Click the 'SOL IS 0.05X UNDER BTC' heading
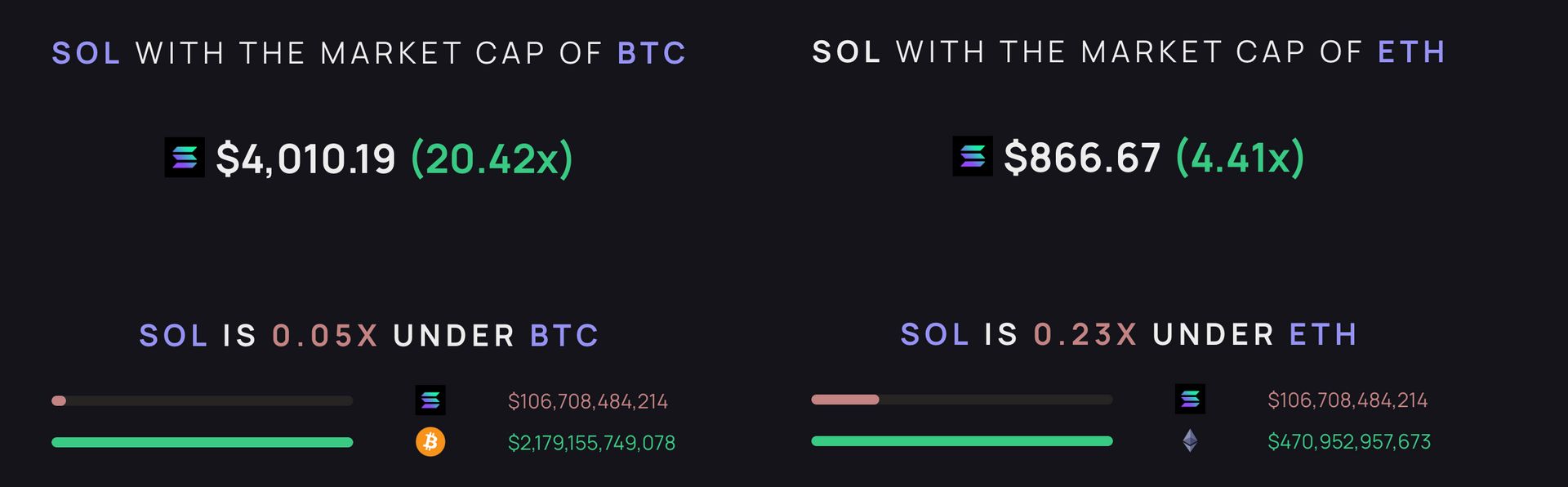Viewport: 1568px width, 487px height. (369, 336)
